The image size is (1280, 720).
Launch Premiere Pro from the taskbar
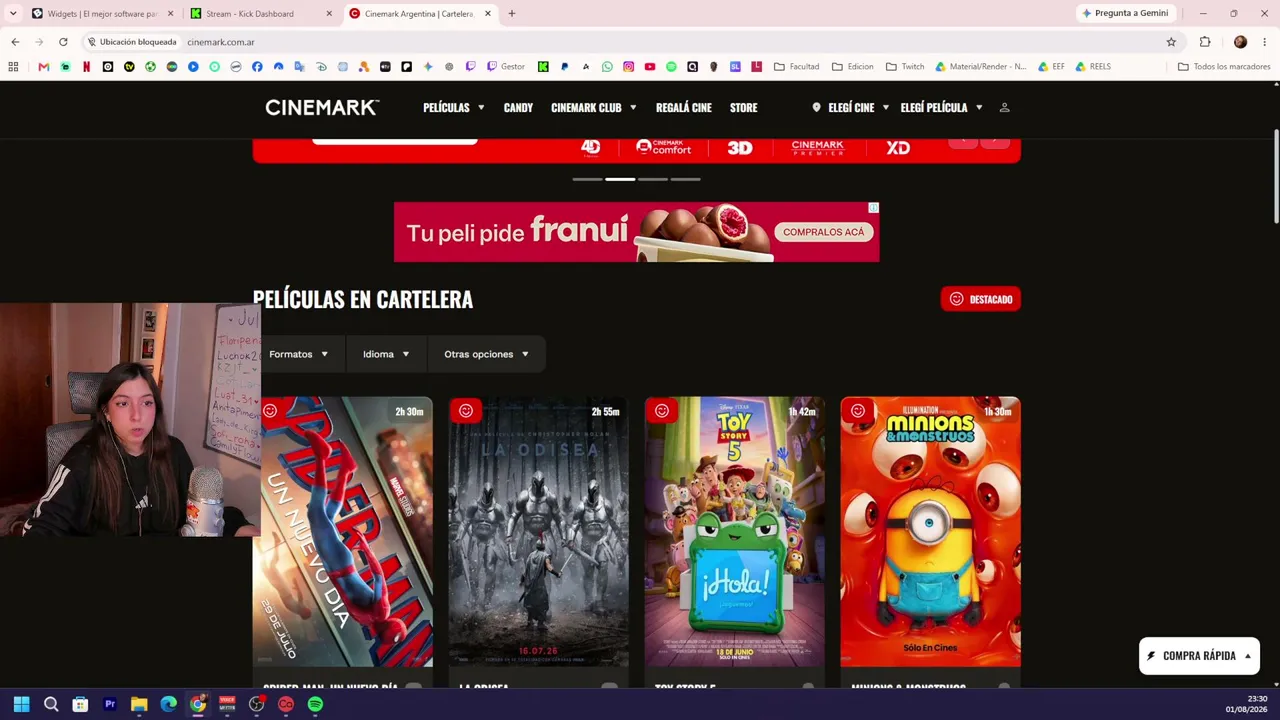(110, 704)
